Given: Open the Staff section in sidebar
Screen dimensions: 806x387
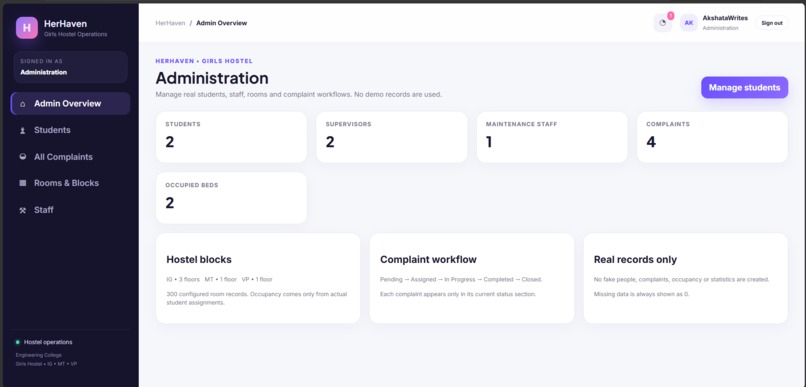Looking at the screenshot, I should pyautogui.click(x=70, y=210).
